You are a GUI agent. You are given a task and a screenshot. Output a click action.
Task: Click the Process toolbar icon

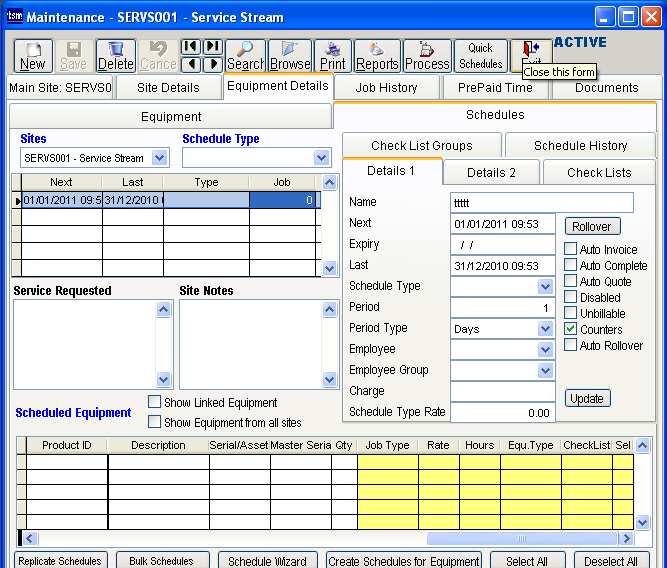tap(427, 56)
